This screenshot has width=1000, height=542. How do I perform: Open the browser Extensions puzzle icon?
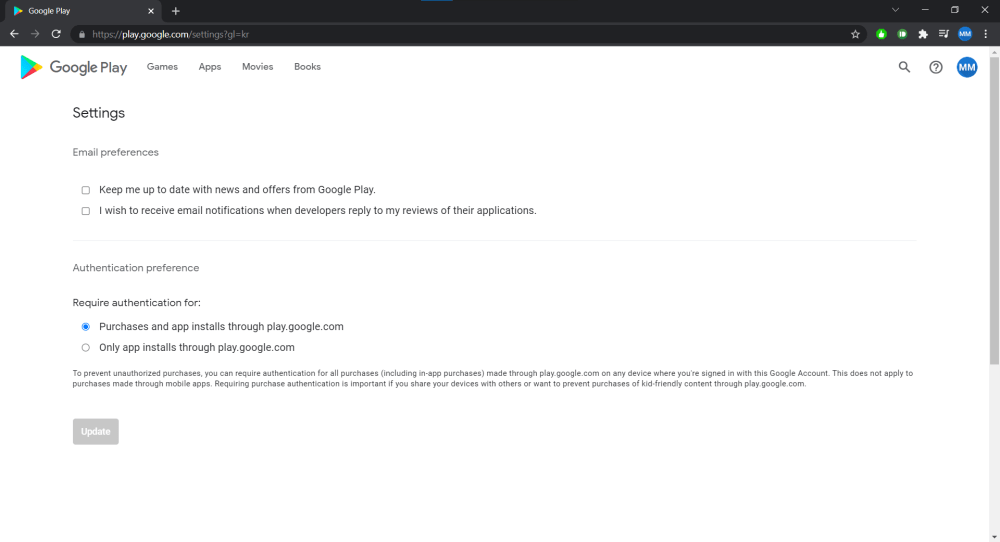923,34
